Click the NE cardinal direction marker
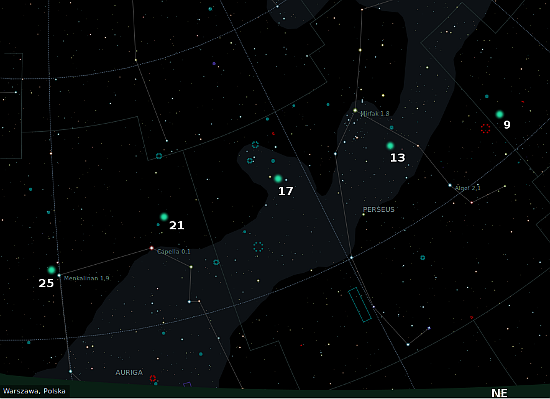Viewport: 550px width, 399px height. [499, 393]
